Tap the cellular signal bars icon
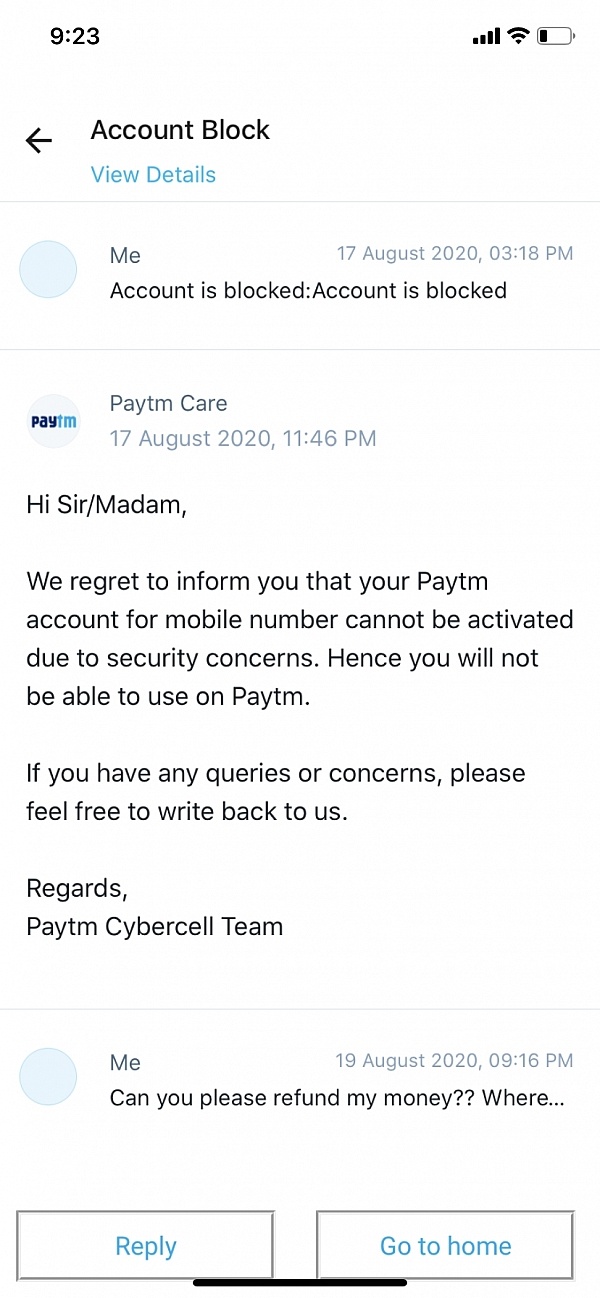The width and height of the screenshot is (600, 1298). click(x=485, y=37)
